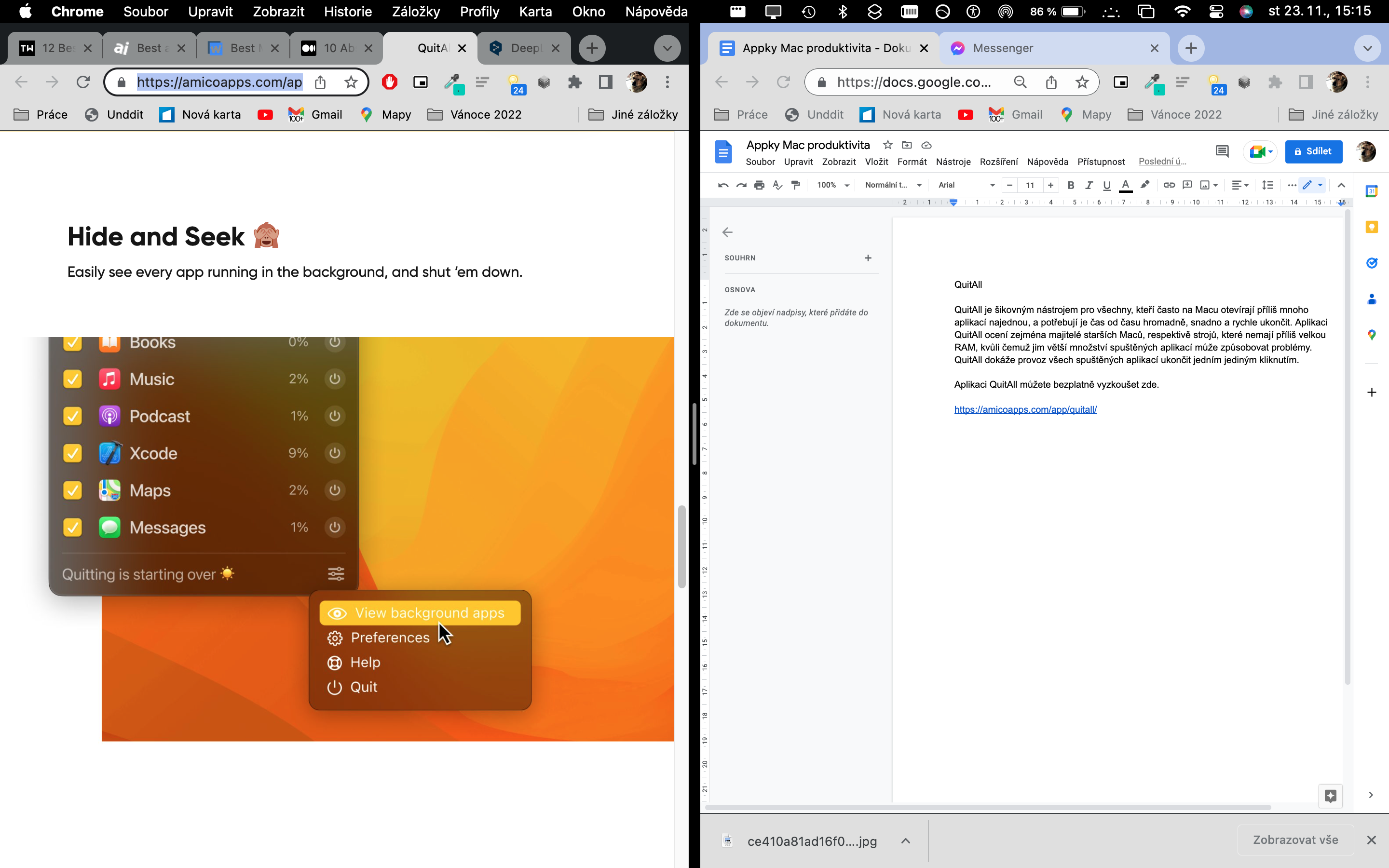Open Gmail bookmark in left window
The width and height of the screenshot is (1389, 868).
point(315,115)
